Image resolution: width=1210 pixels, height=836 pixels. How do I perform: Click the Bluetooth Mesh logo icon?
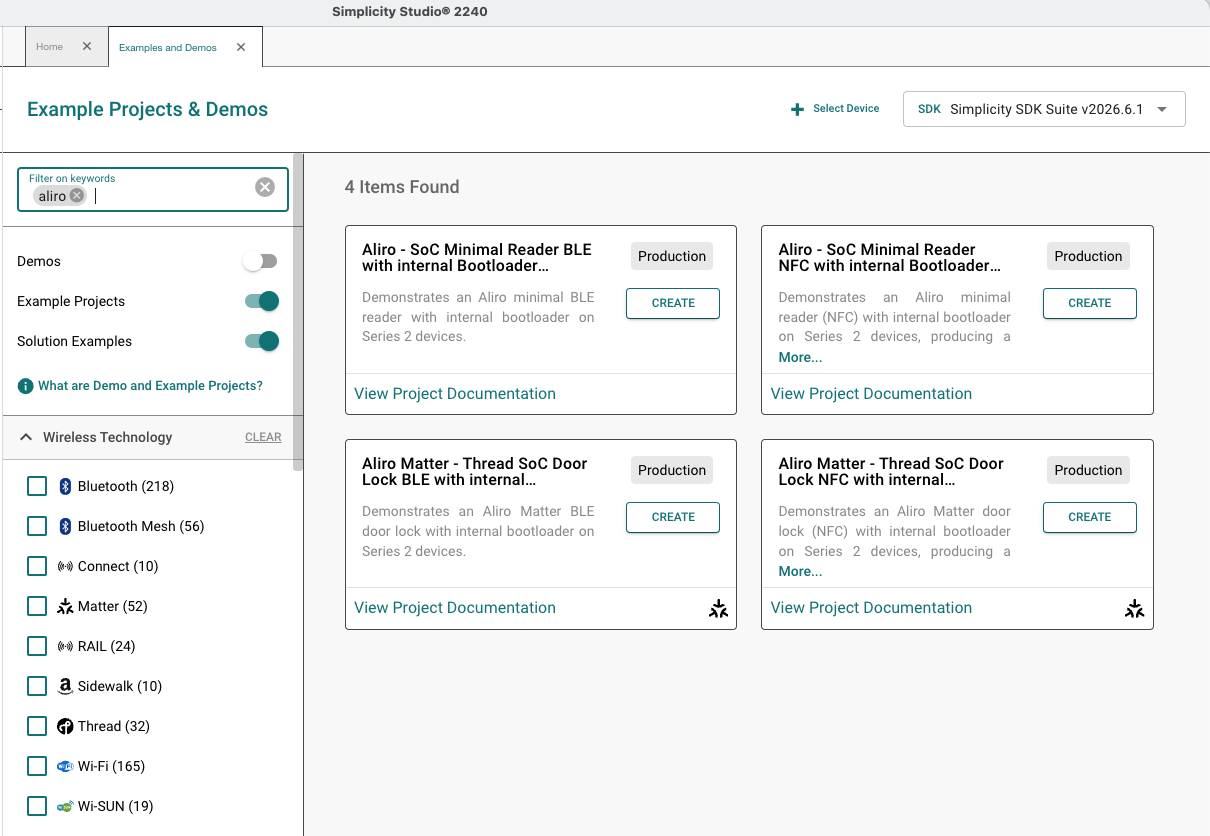coord(65,526)
